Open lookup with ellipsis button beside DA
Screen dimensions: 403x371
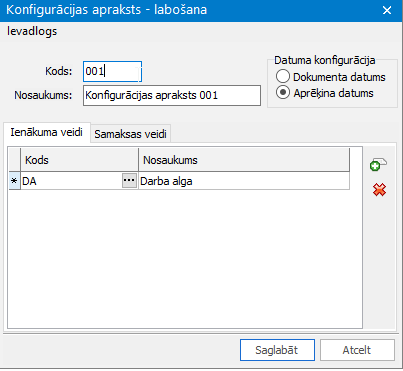click(129, 181)
